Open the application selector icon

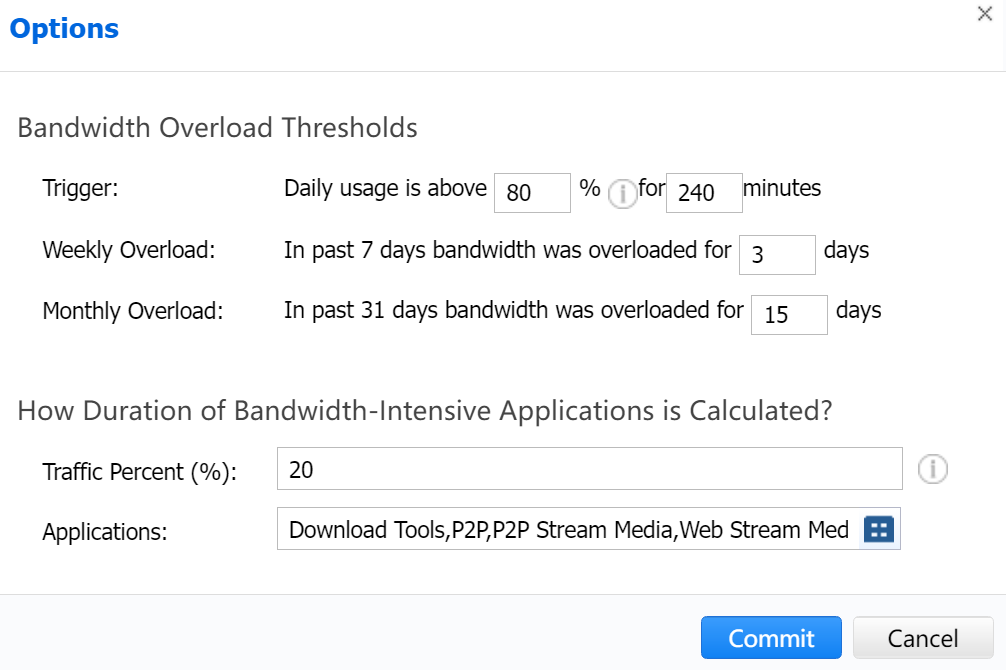click(879, 530)
